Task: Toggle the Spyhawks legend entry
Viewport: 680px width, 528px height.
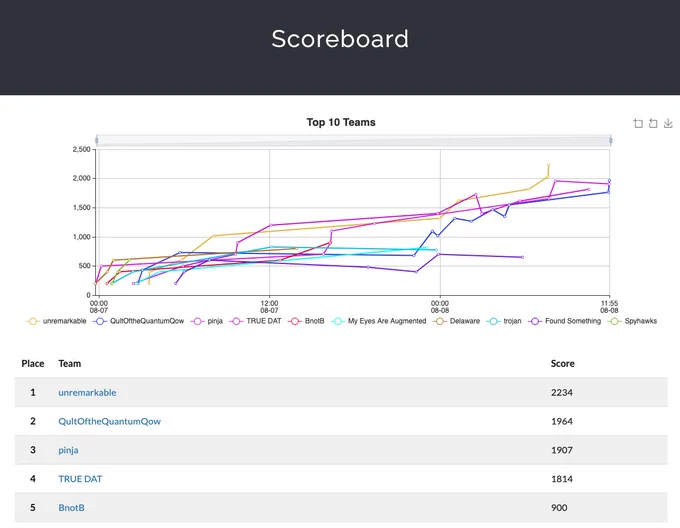Action: (632, 321)
